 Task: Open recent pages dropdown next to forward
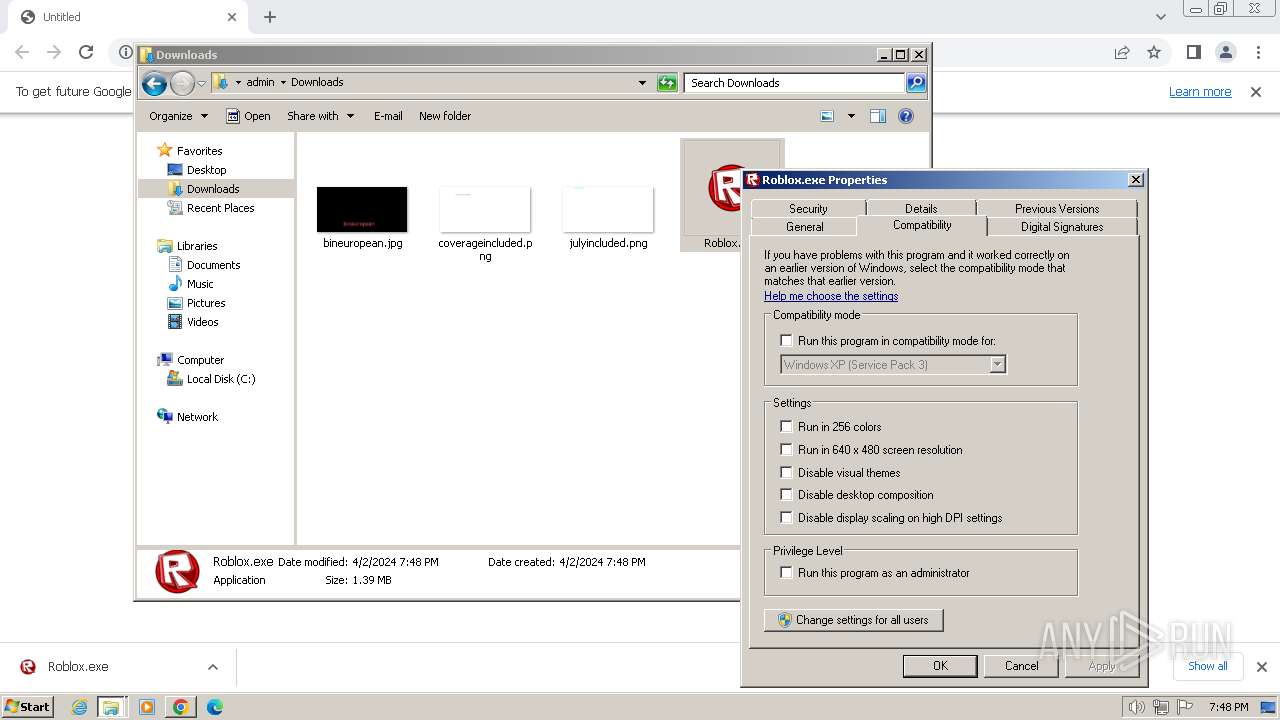click(x=202, y=83)
